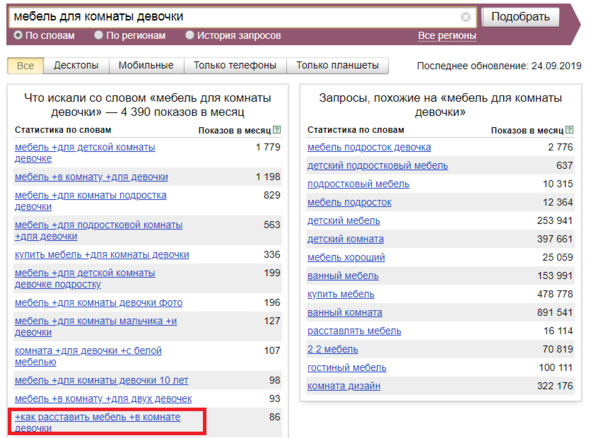Switch to the Только планшеты tab
Image resolution: width=591 pixels, height=438 pixels.
pyautogui.click(x=337, y=66)
